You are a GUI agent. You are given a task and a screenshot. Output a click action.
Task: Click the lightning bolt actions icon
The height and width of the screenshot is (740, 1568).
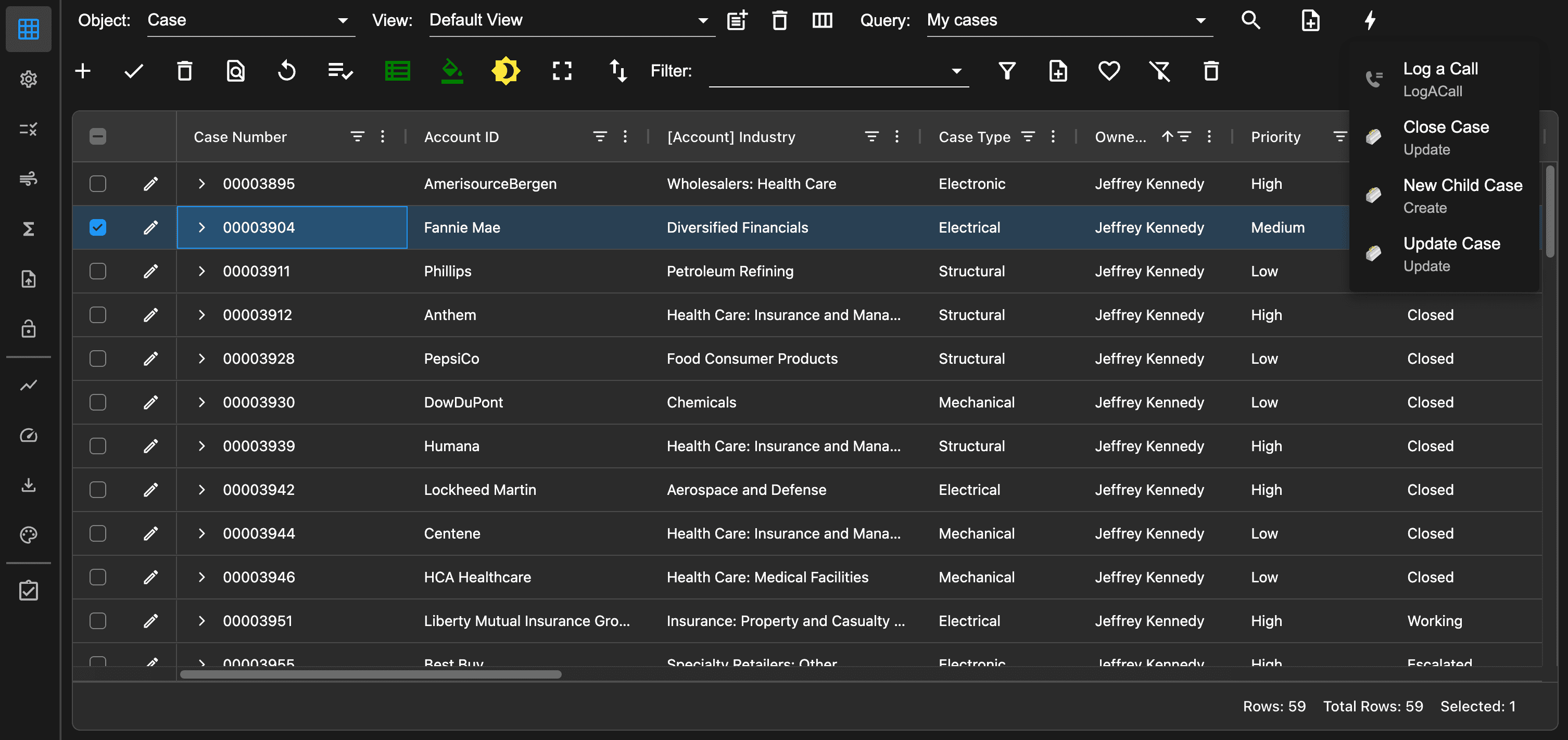tap(1370, 20)
